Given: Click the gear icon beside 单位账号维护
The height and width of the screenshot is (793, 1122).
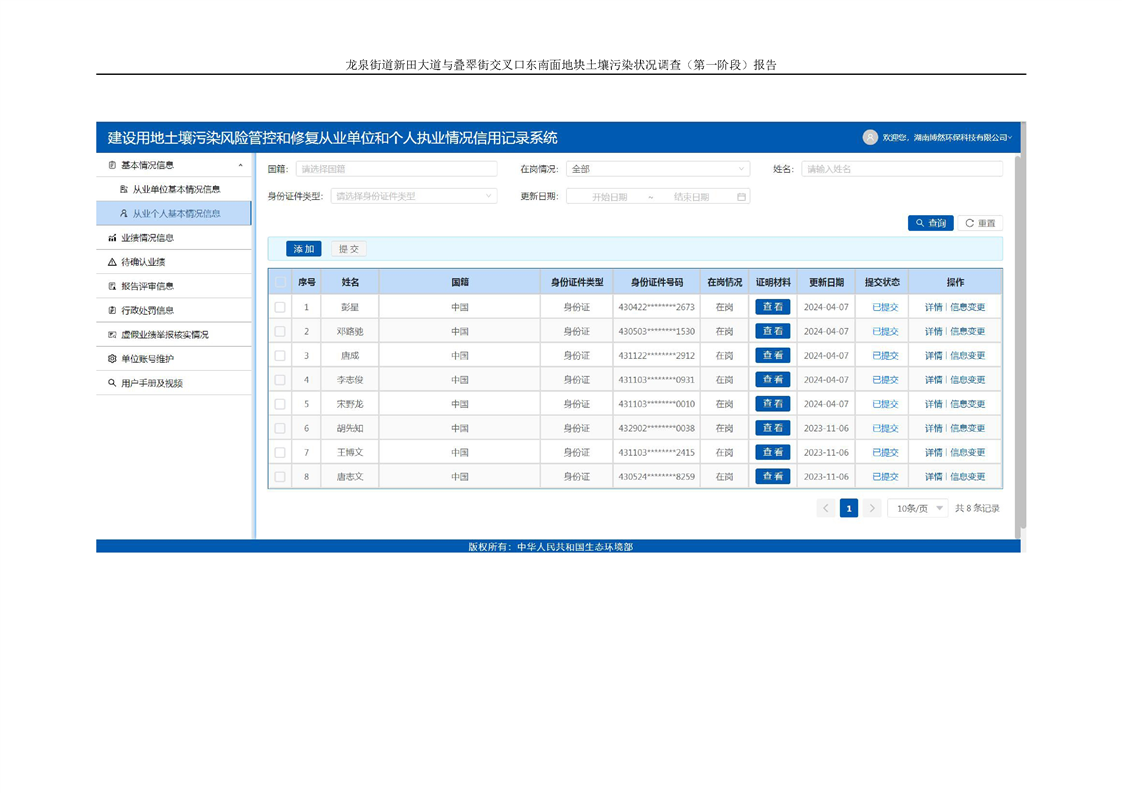Looking at the screenshot, I should (112, 359).
